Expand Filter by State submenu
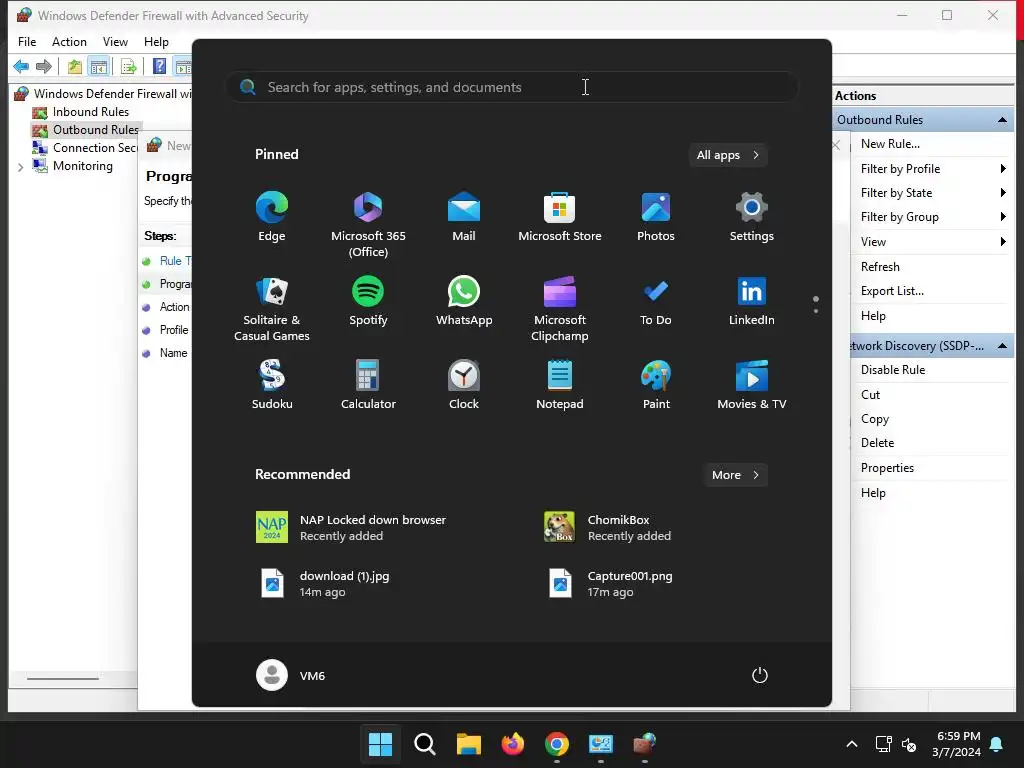Screen dimensions: 1024x768 tap(931, 193)
